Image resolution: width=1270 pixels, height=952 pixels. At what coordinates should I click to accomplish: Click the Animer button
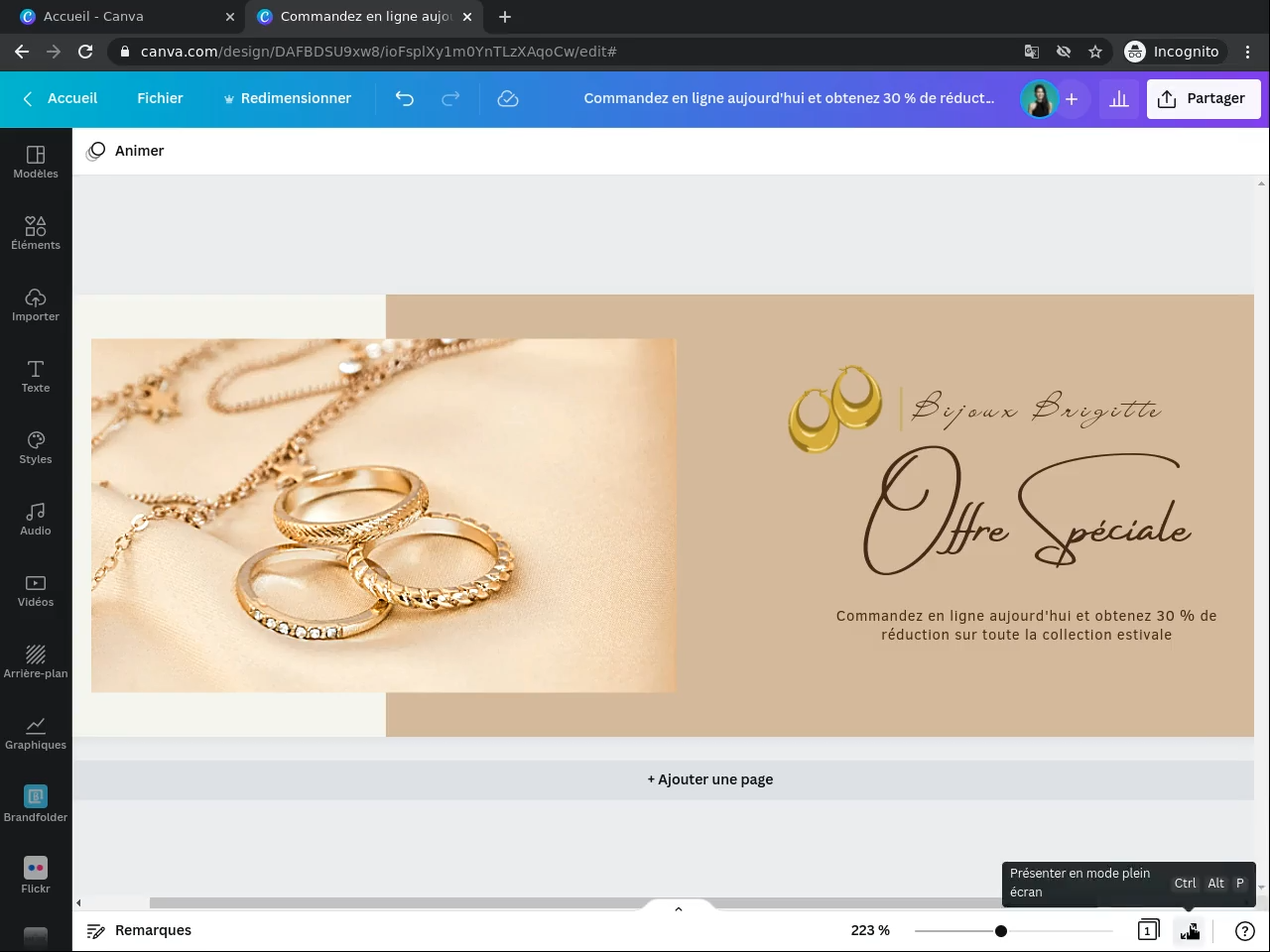(126, 151)
